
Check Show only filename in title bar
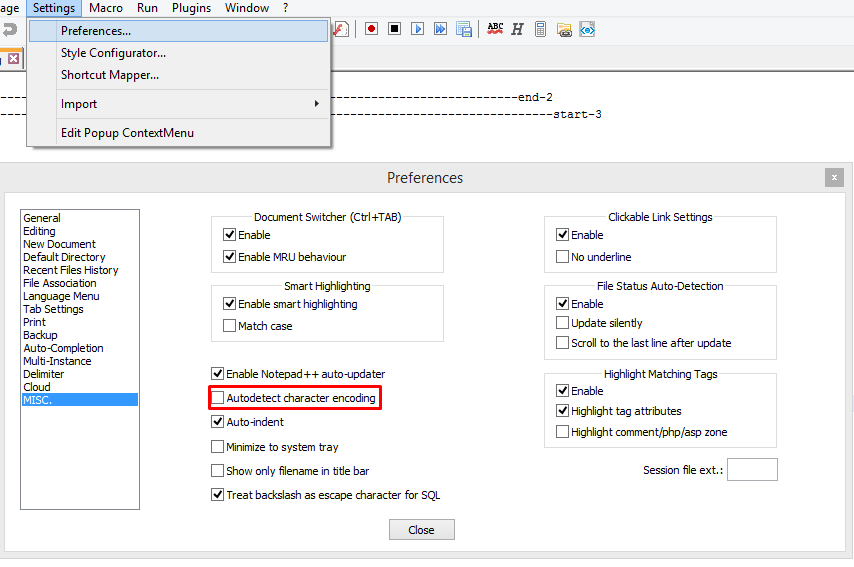click(217, 471)
